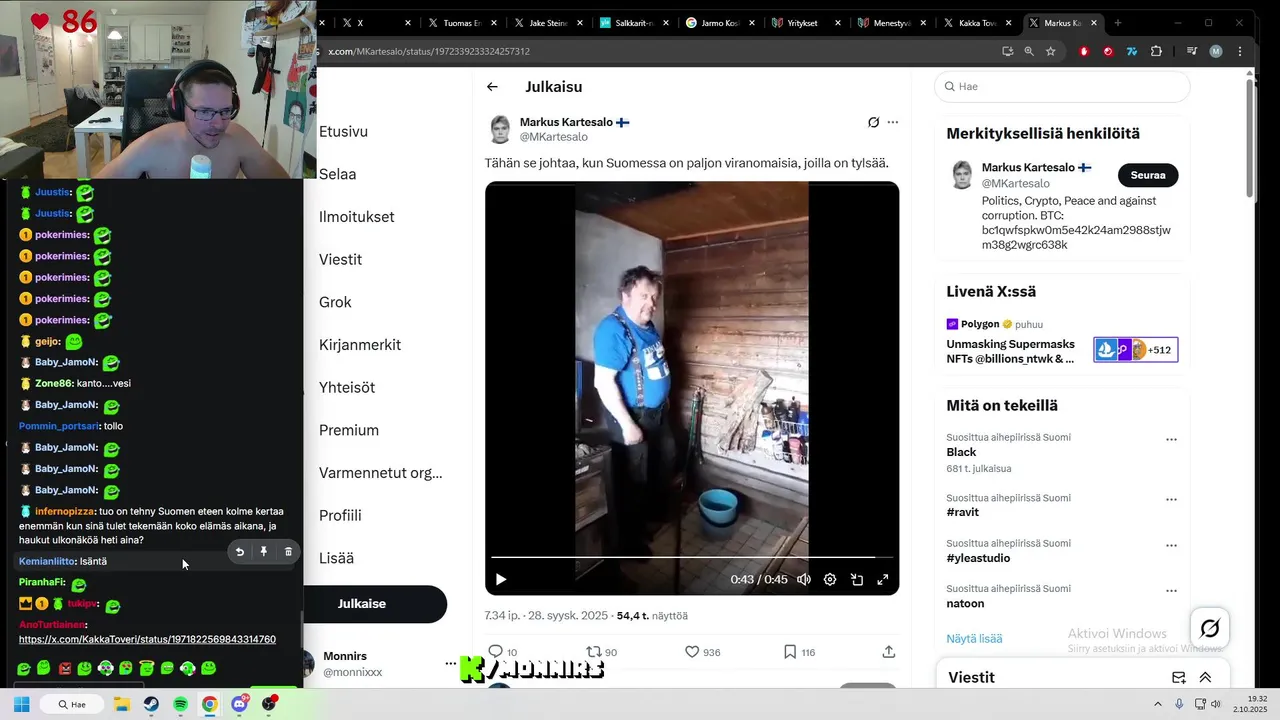
Task: Open Windows Start menu
Action: click(22, 704)
